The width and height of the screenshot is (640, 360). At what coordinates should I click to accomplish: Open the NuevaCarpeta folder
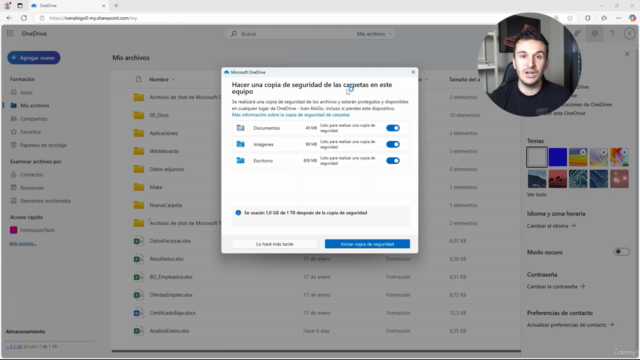[166, 205]
